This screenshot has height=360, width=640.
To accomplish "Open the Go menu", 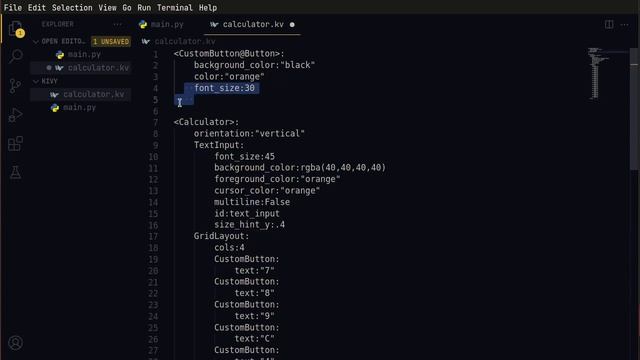I will (x=127, y=8).
